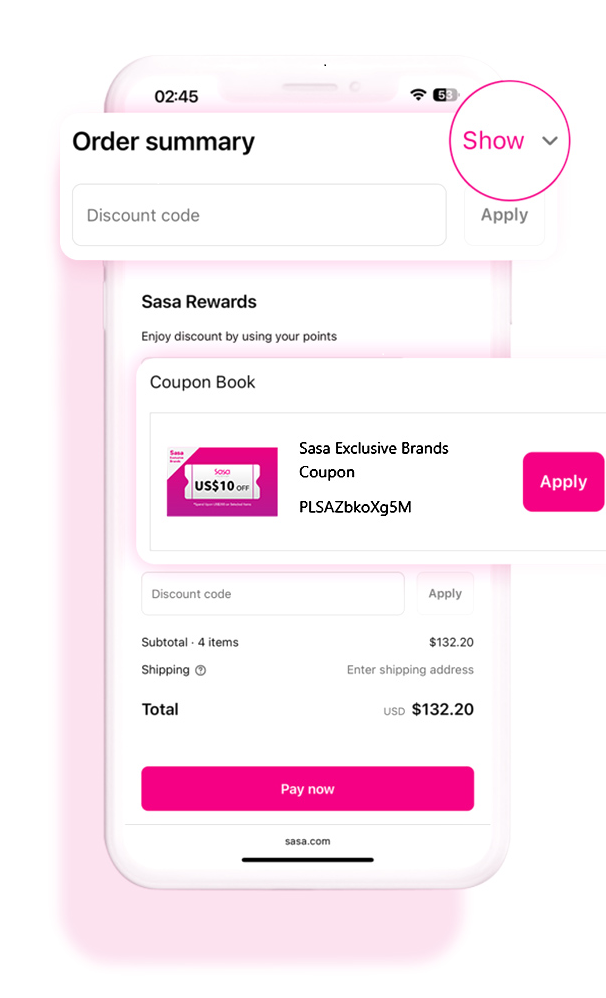
Task: Click the Coupon Book heading
Action: 203,382
